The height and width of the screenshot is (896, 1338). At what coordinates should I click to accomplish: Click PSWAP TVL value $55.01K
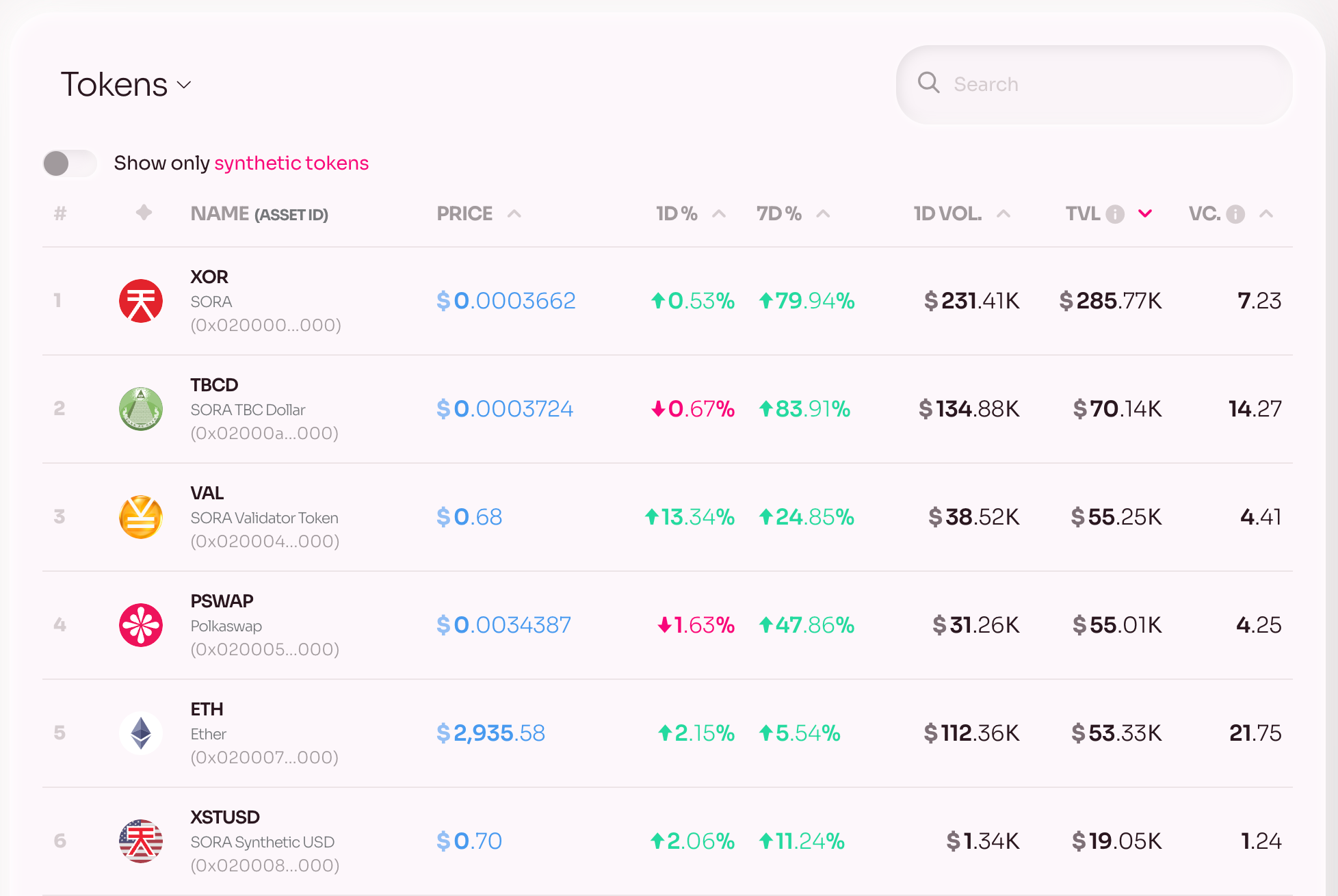click(1117, 625)
